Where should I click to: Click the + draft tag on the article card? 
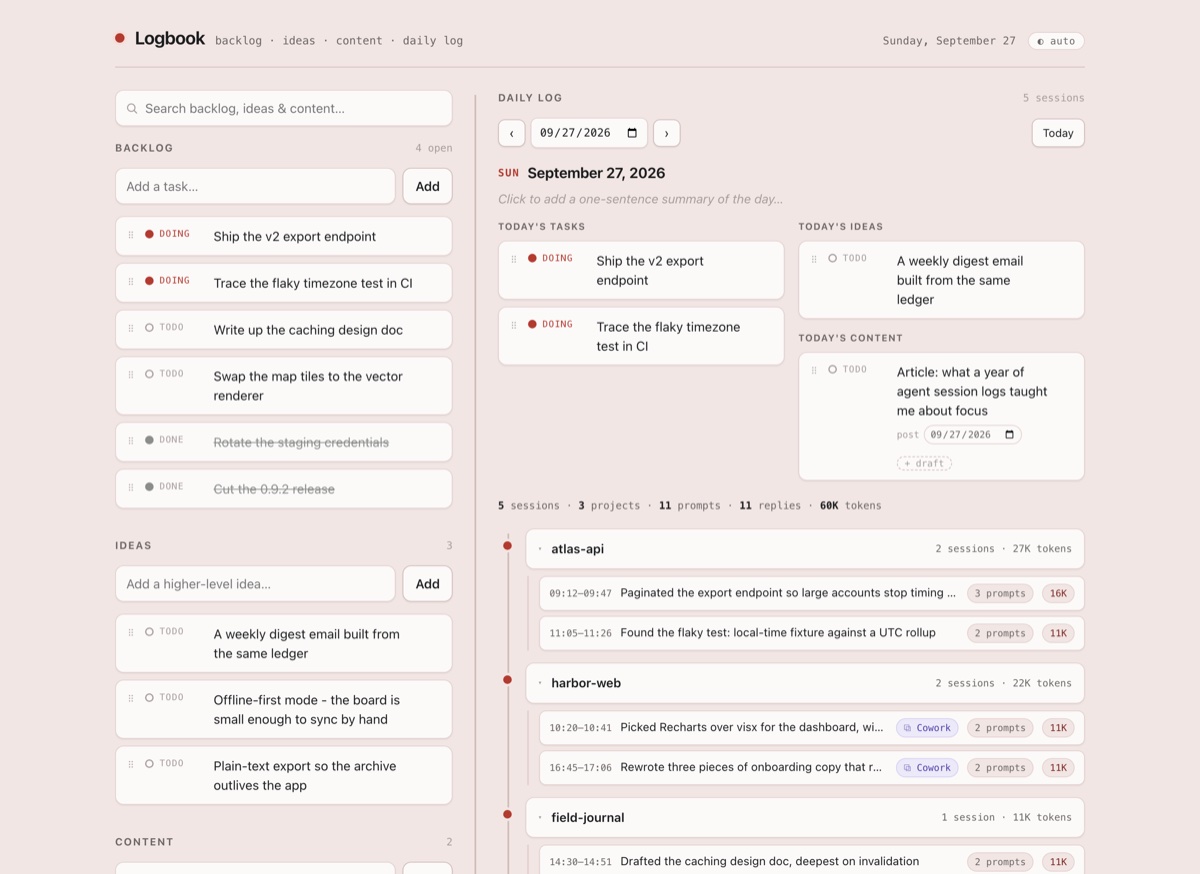(x=924, y=463)
